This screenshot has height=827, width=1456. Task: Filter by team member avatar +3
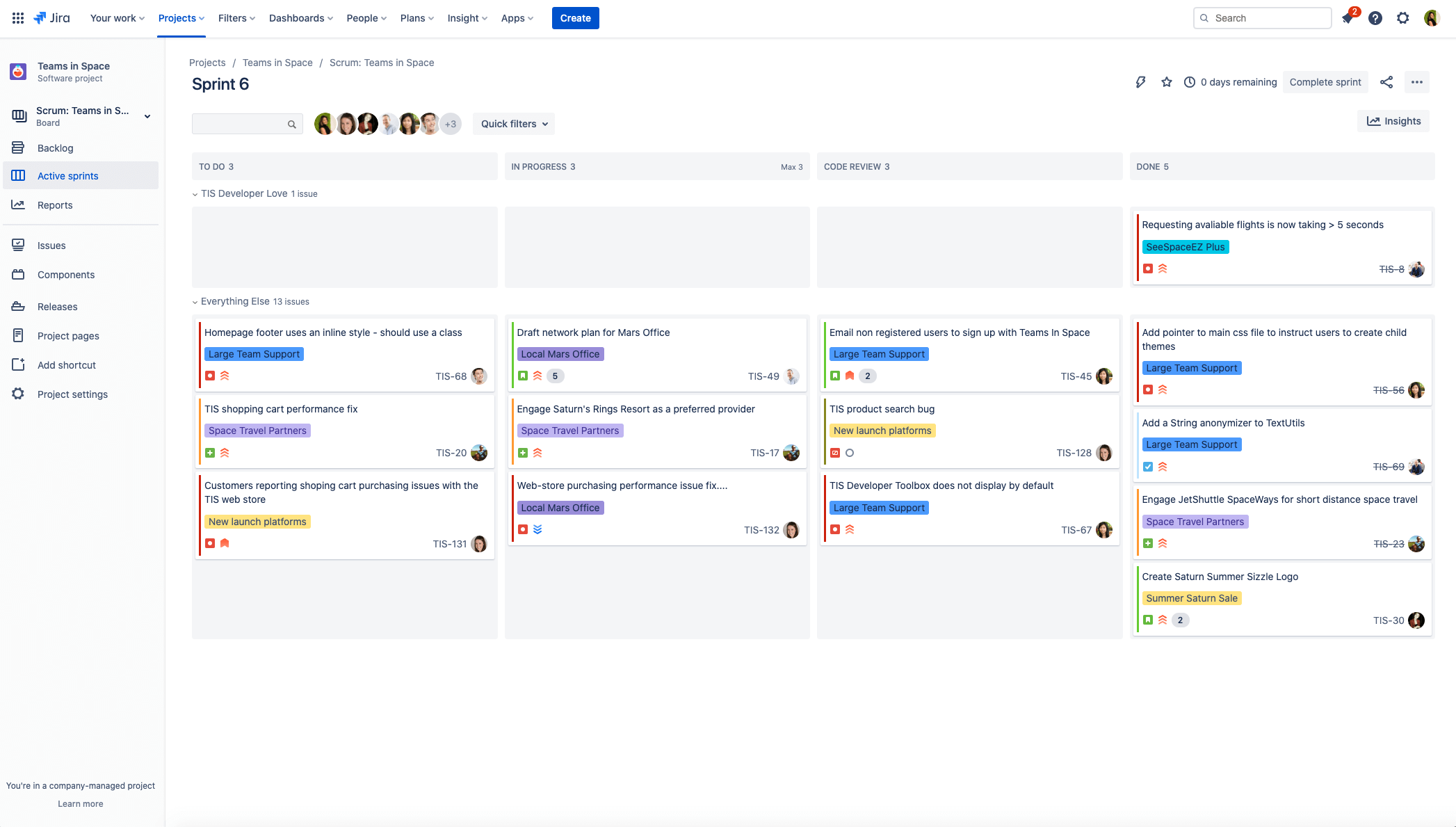pyautogui.click(x=452, y=124)
